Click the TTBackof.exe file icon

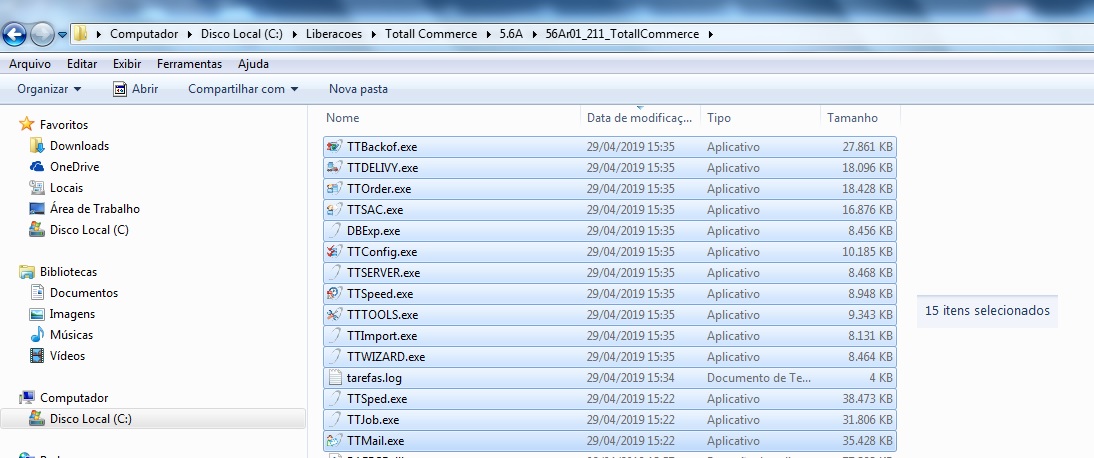coord(335,147)
